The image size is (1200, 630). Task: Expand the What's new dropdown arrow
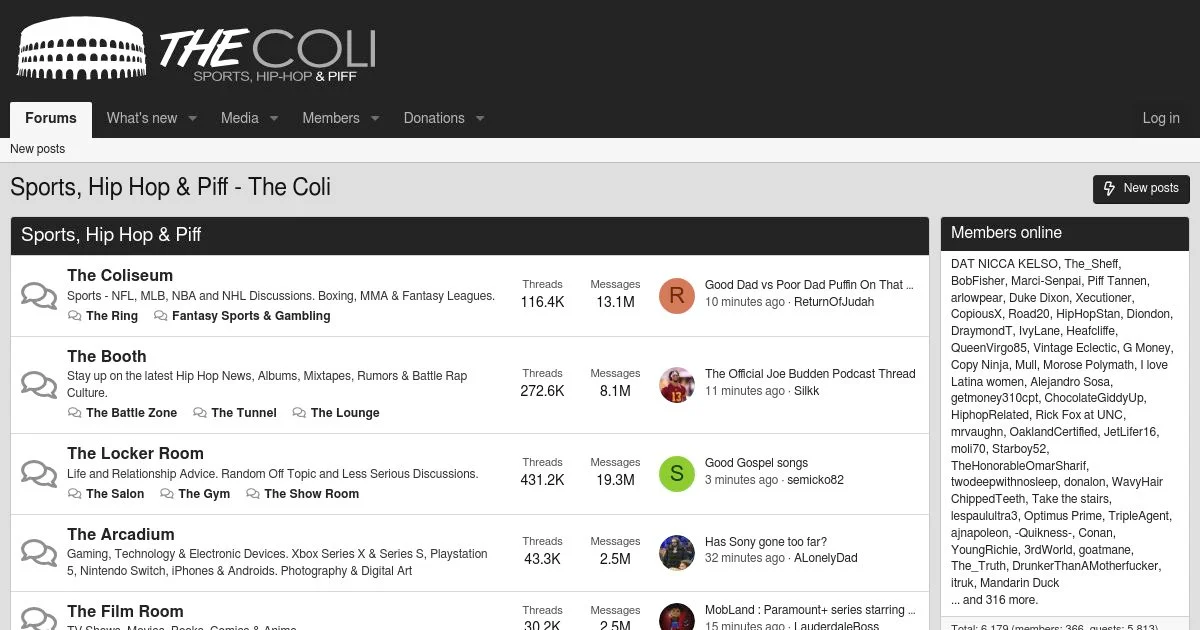(193, 118)
